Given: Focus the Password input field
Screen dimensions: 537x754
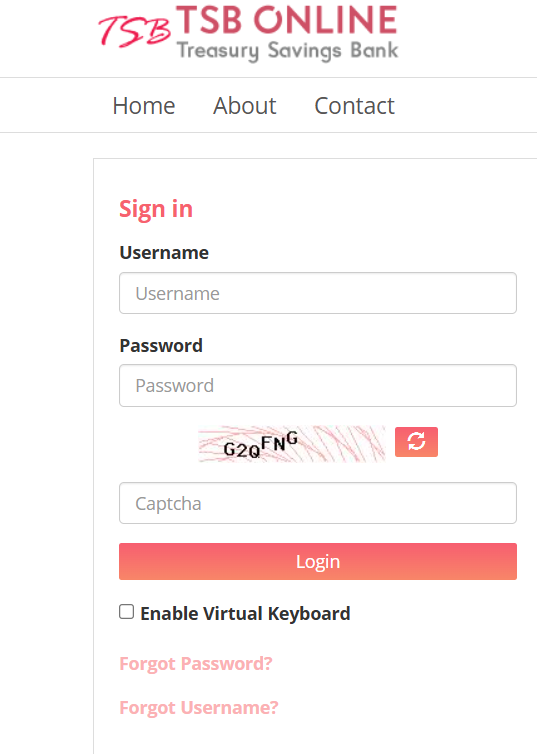Looking at the screenshot, I should pyautogui.click(x=318, y=386).
